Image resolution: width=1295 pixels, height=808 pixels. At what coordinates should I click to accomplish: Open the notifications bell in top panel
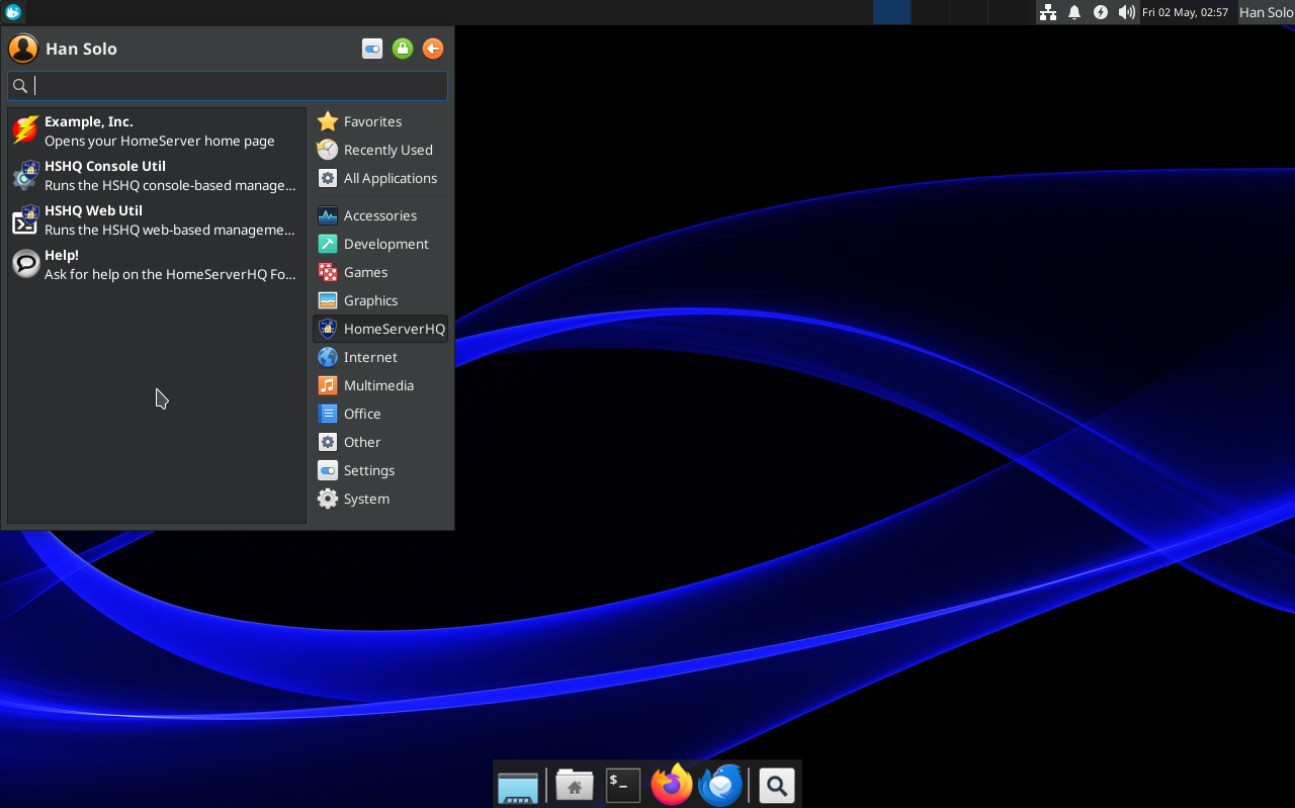[1074, 12]
